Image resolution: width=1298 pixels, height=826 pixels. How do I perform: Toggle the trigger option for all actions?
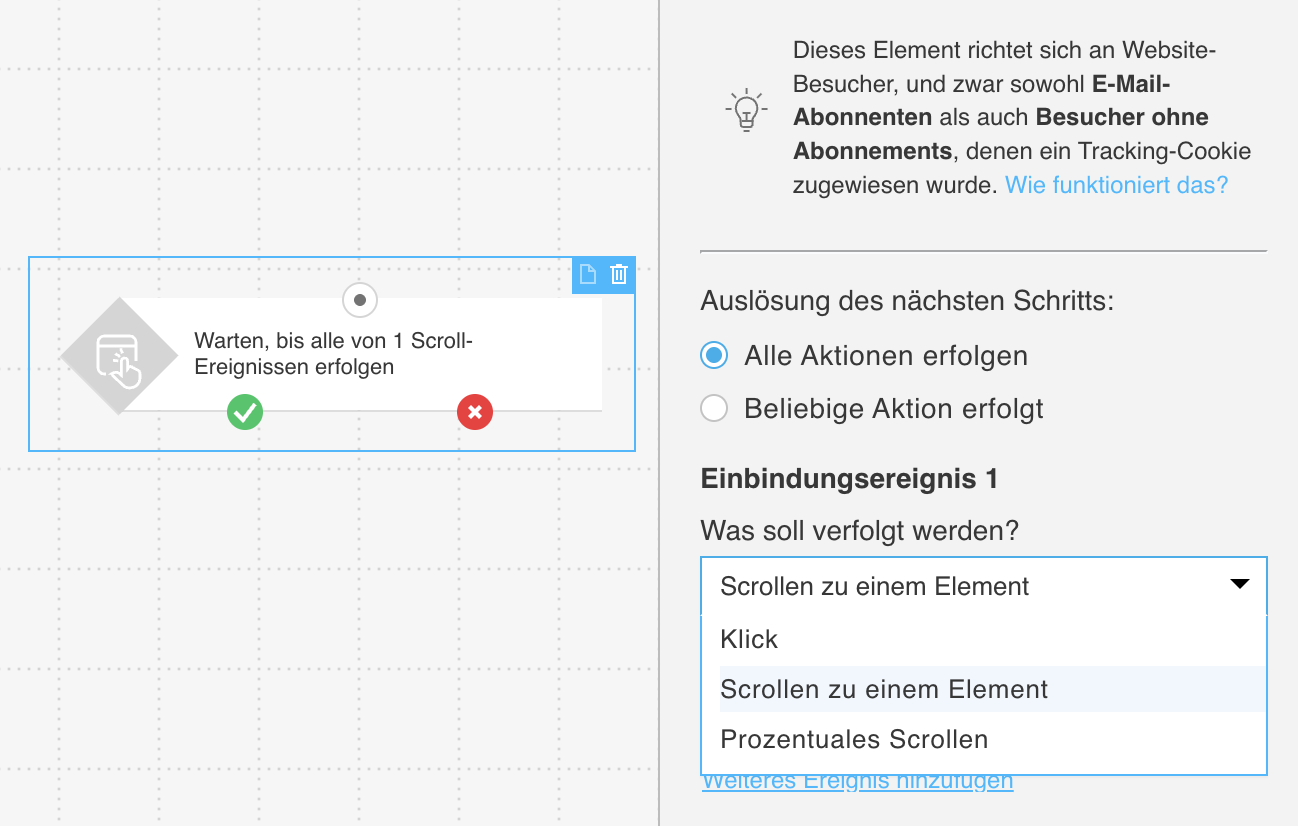pos(714,355)
